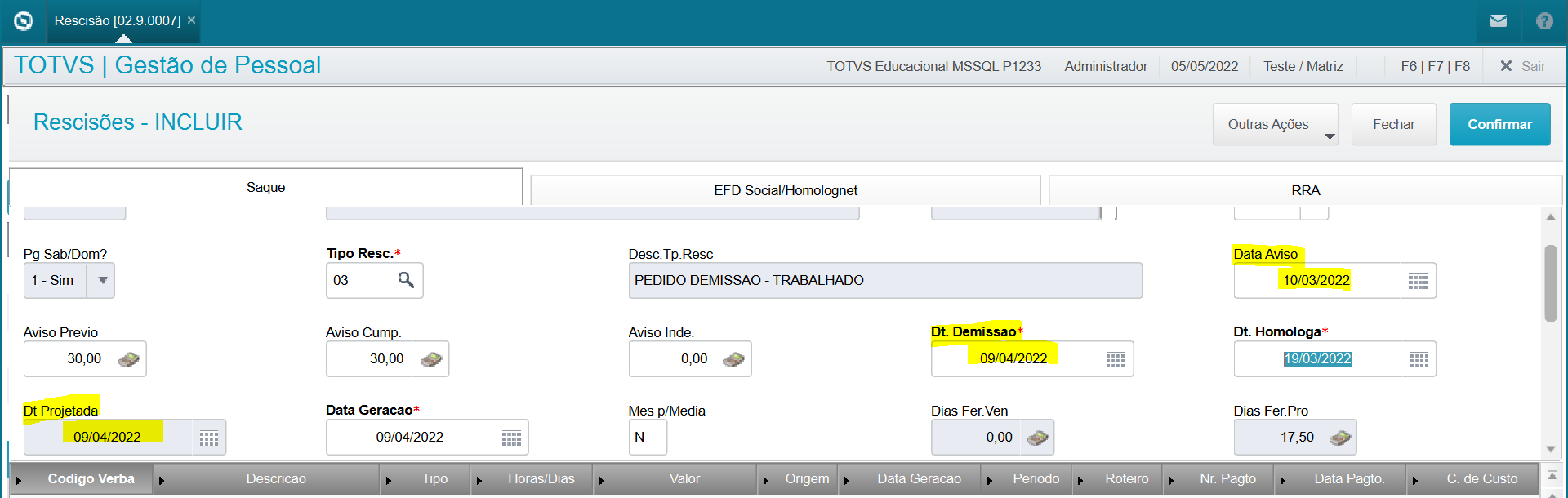Expand the Outras Ações menu arrow
The width and height of the screenshot is (1568, 498).
(x=1330, y=136)
